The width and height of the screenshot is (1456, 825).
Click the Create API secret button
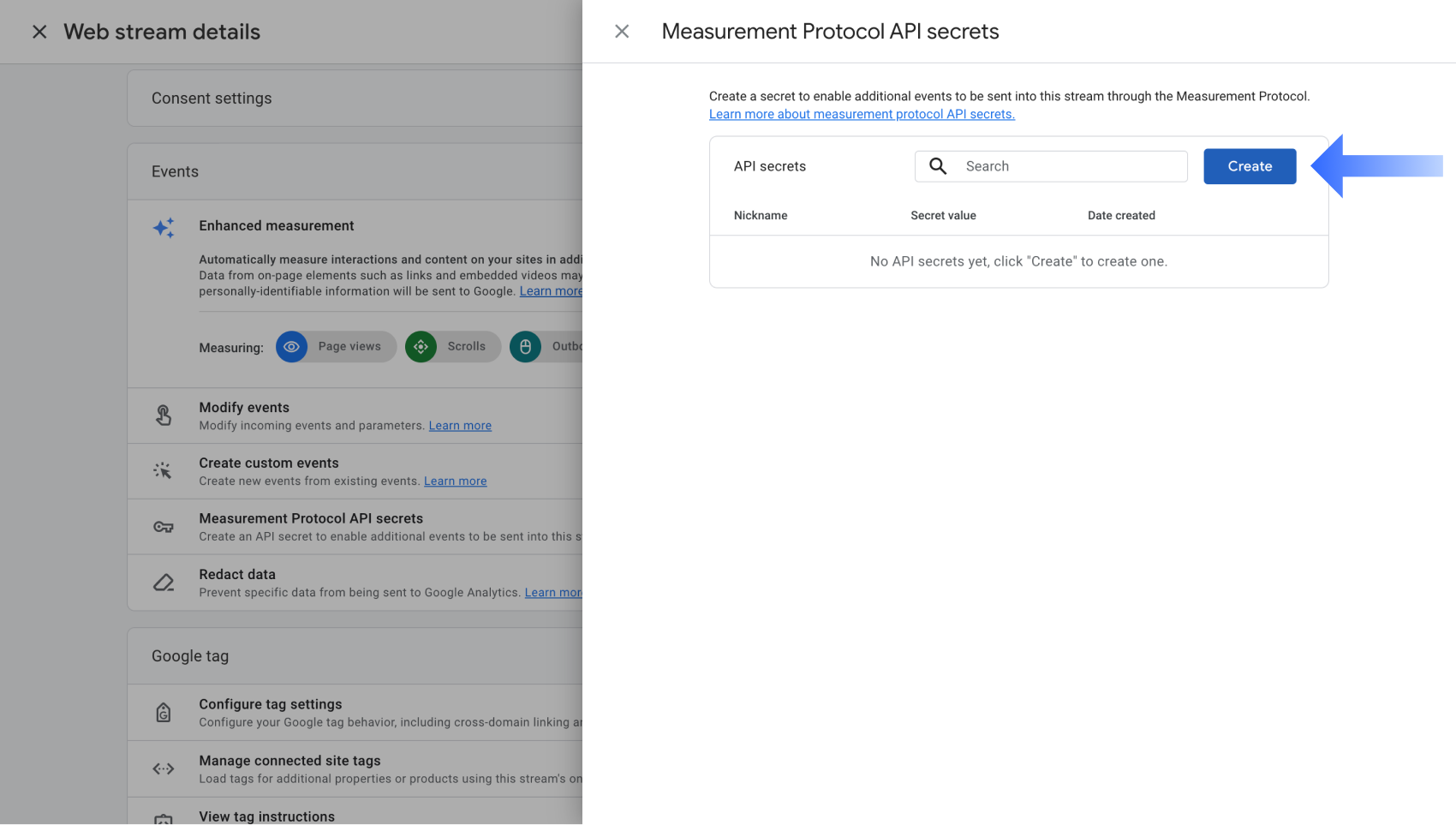tap(1249, 166)
